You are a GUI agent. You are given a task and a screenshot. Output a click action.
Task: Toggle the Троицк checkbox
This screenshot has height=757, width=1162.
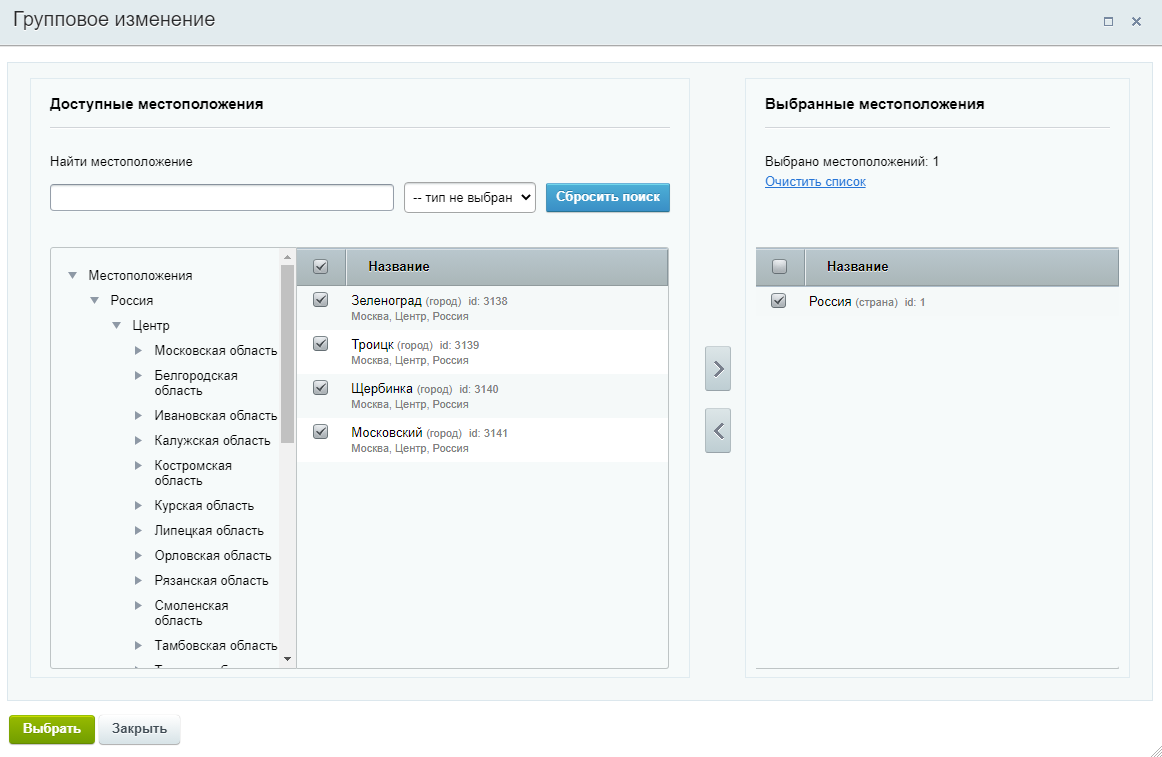point(321,344)
